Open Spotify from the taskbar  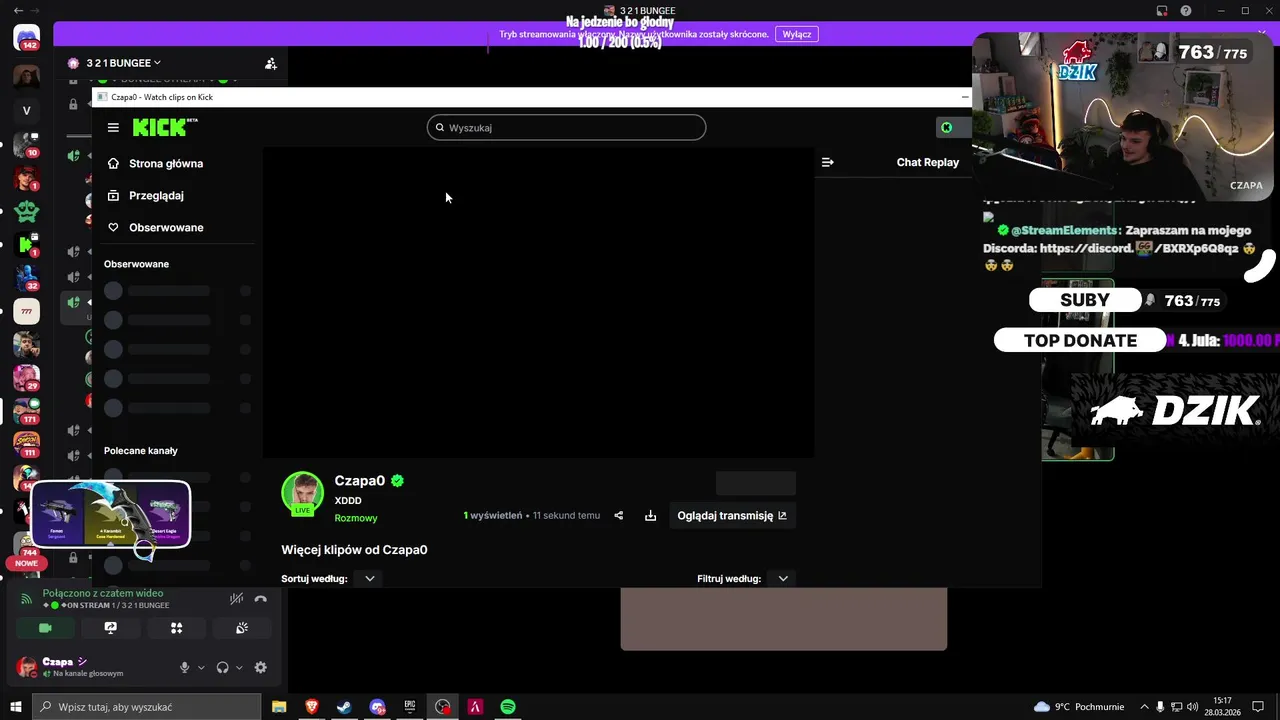(x=508, y=707)
